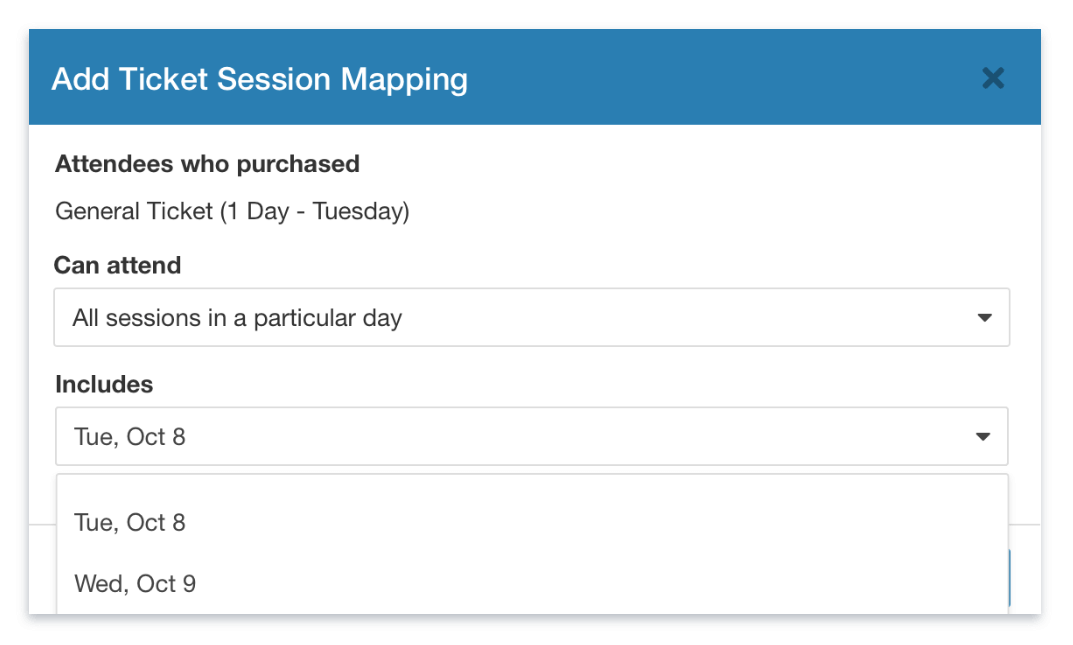This screenshot has width=1073, height=645.
Task: Click the Attendees who purchased label
Action: pos(207,164)
